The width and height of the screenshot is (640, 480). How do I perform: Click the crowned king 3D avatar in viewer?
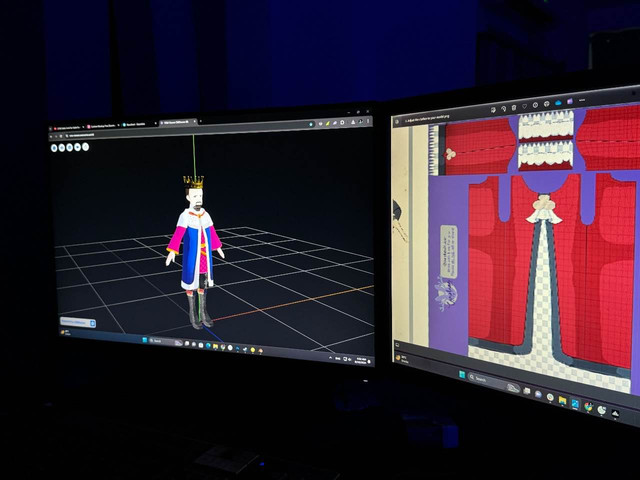coord(196,251)
